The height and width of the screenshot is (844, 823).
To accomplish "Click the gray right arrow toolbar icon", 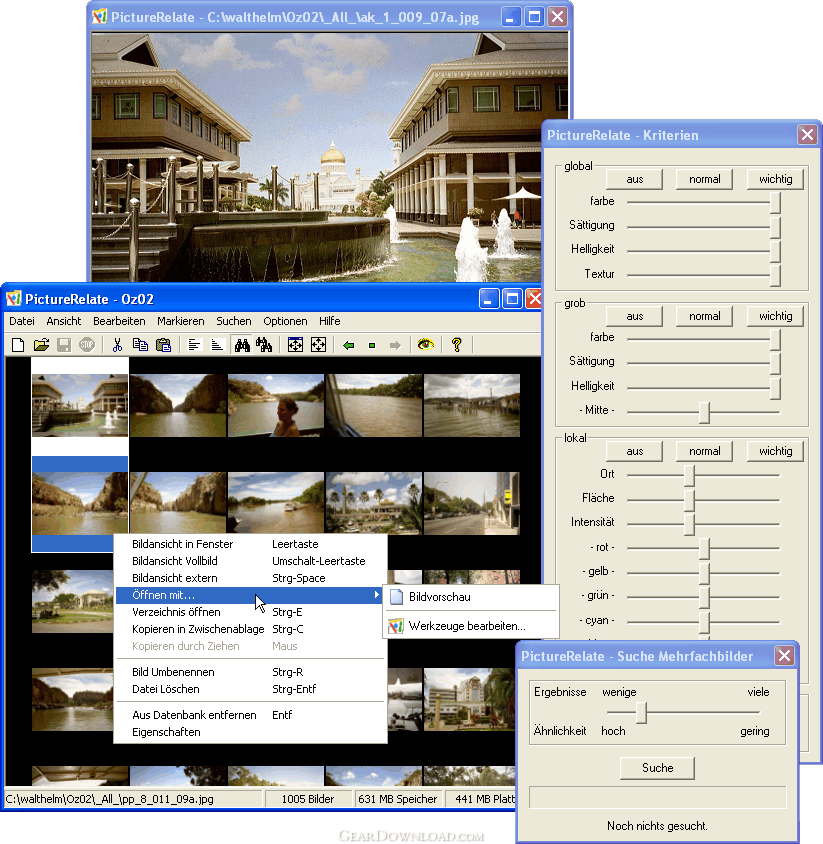I will pos(395,344).
